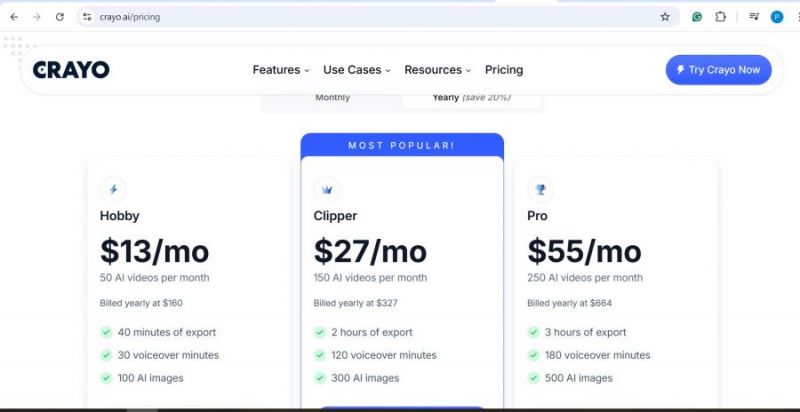The width and height of the screenshot is (800, 412).
Task: Click the checkmark beside 40 minutes of export
Action: click(106, 332)
